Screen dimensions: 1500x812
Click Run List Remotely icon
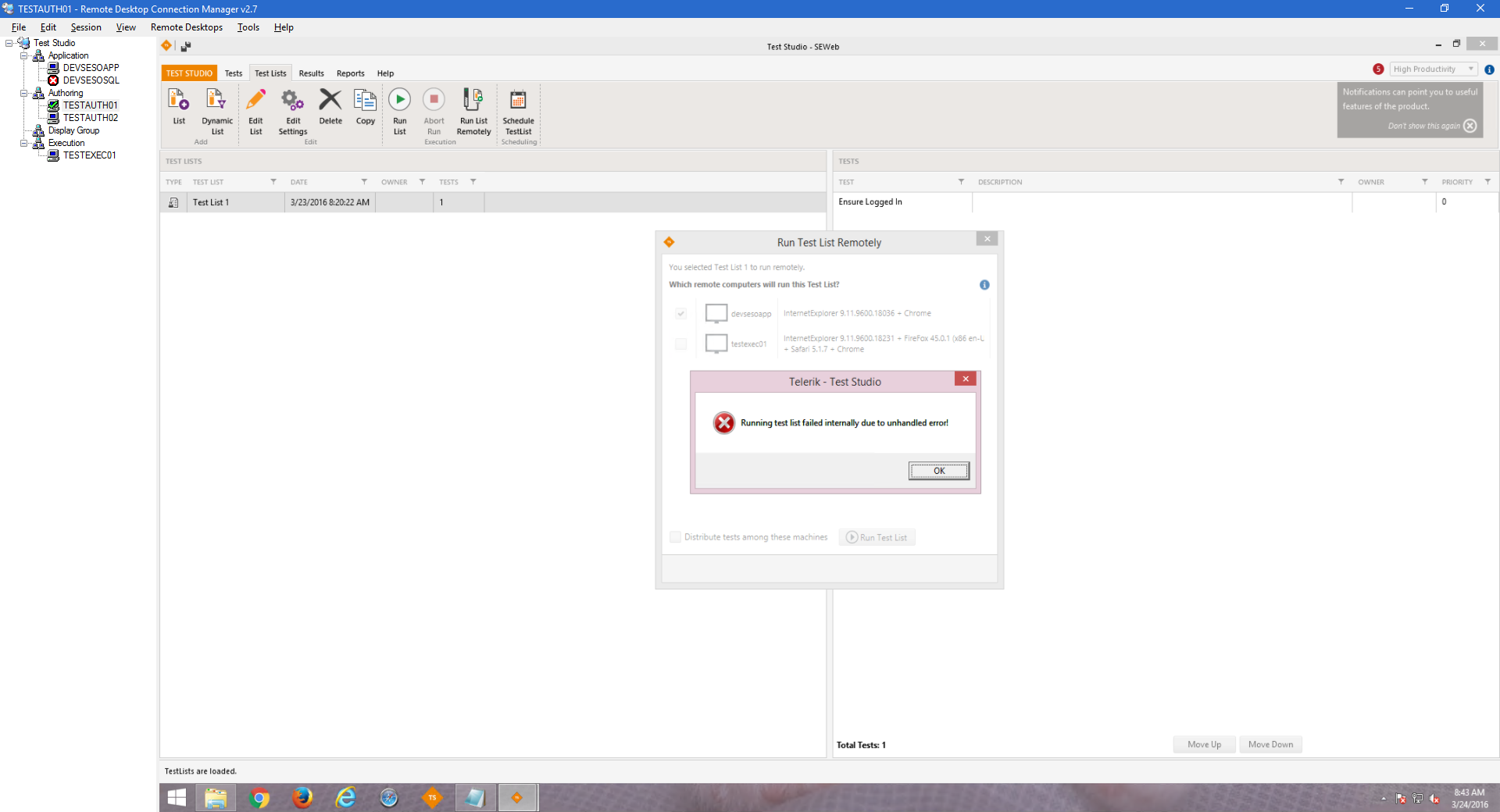pos(473,100)
